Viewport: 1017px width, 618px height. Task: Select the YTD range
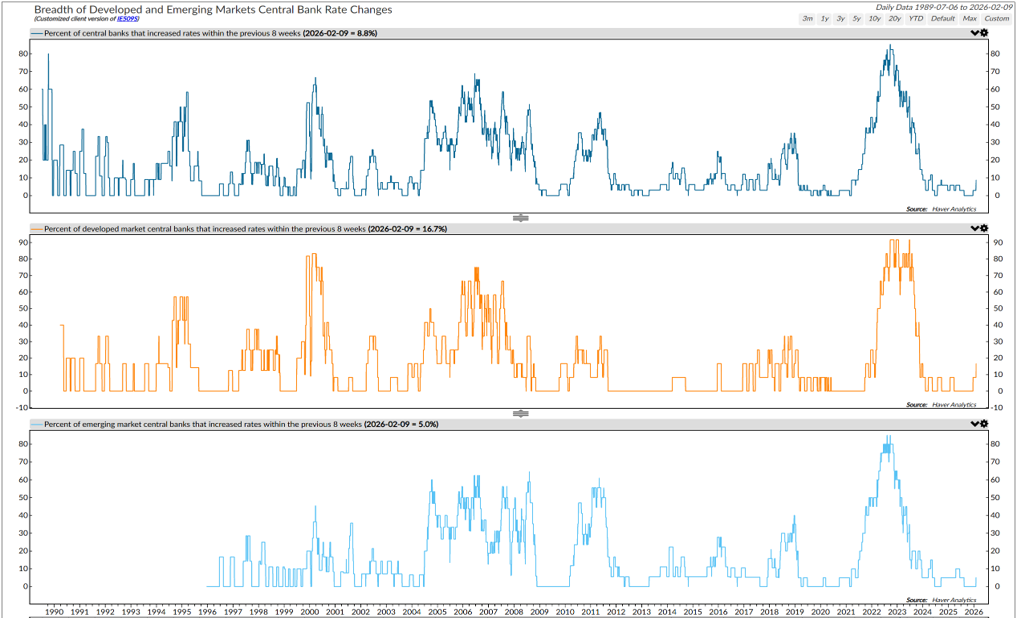point(916,19)
